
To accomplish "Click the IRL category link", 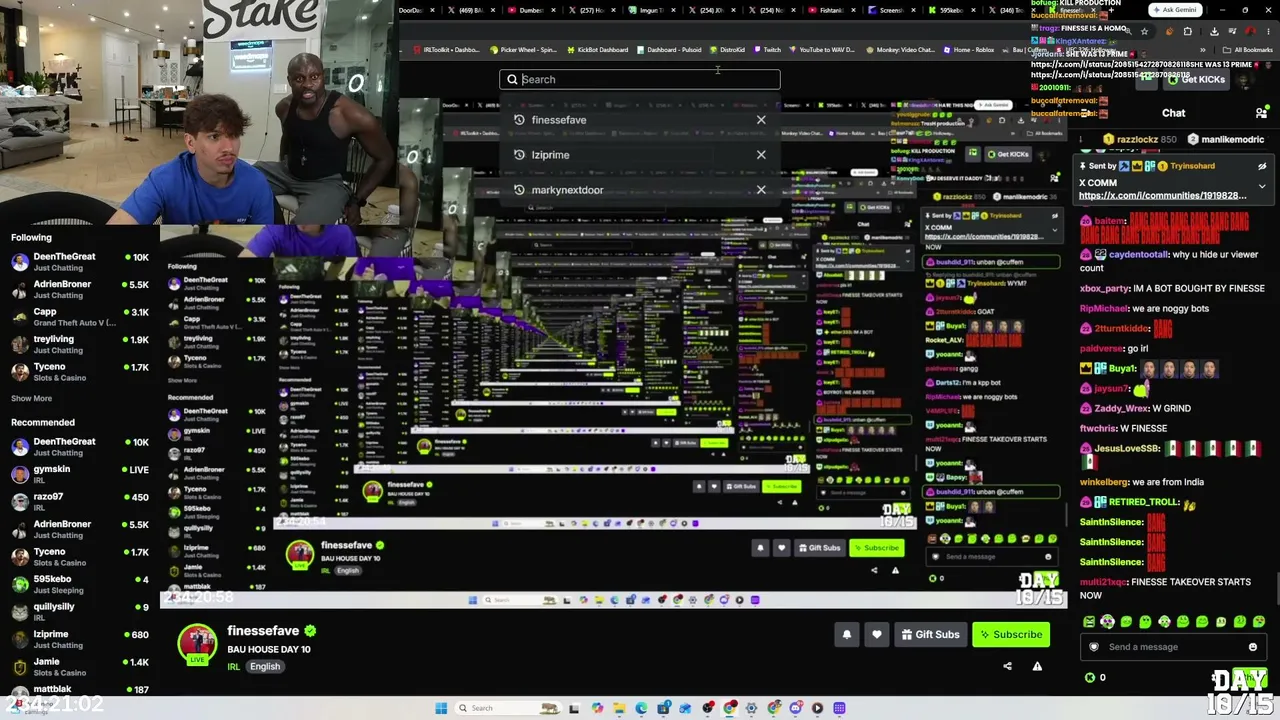I will (x=233, y=667).
